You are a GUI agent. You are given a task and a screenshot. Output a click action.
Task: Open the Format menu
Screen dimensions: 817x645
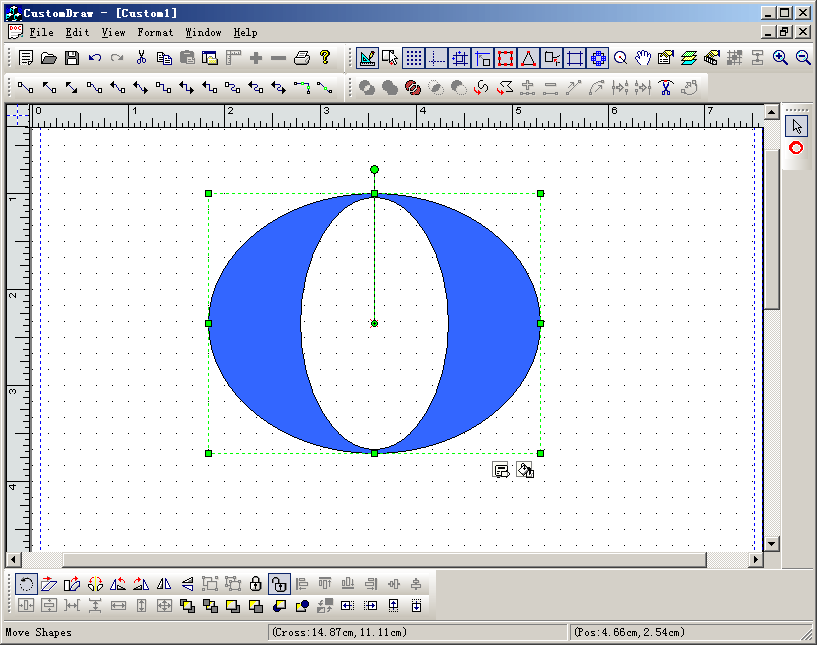coord(155,32)
